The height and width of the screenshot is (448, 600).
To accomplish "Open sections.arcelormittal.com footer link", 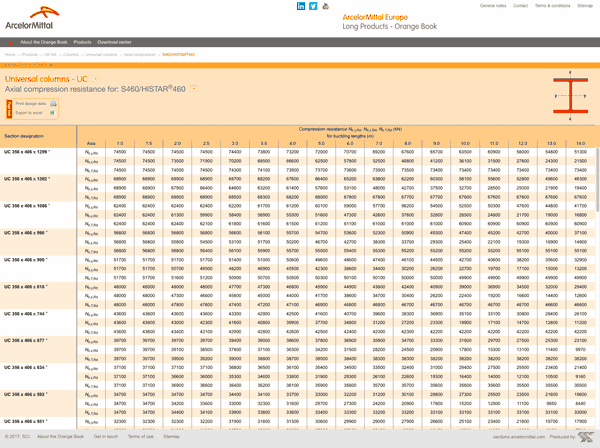I will [x=519, y=437].
